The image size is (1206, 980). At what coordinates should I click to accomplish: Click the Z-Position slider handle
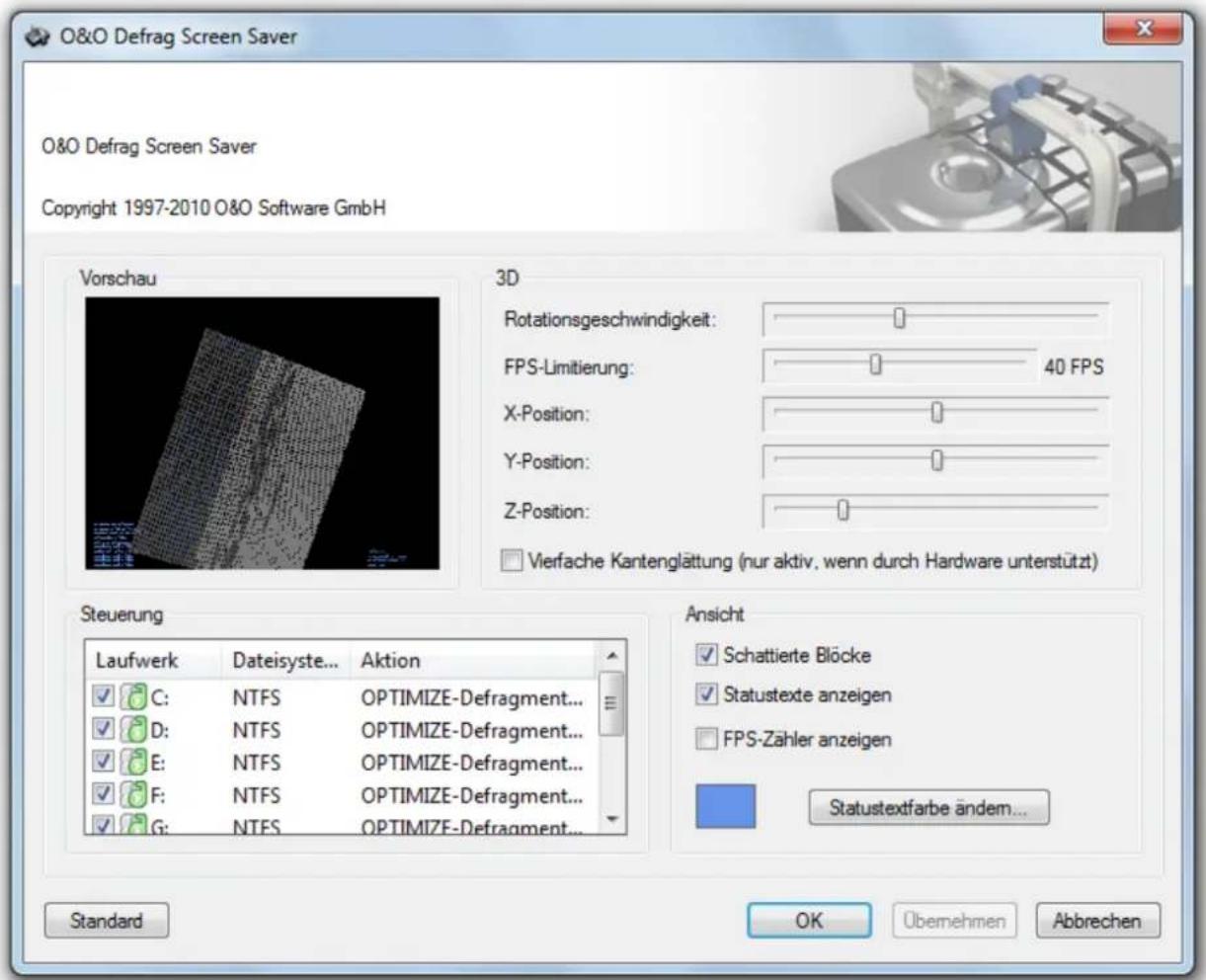[x=843, y=510]
